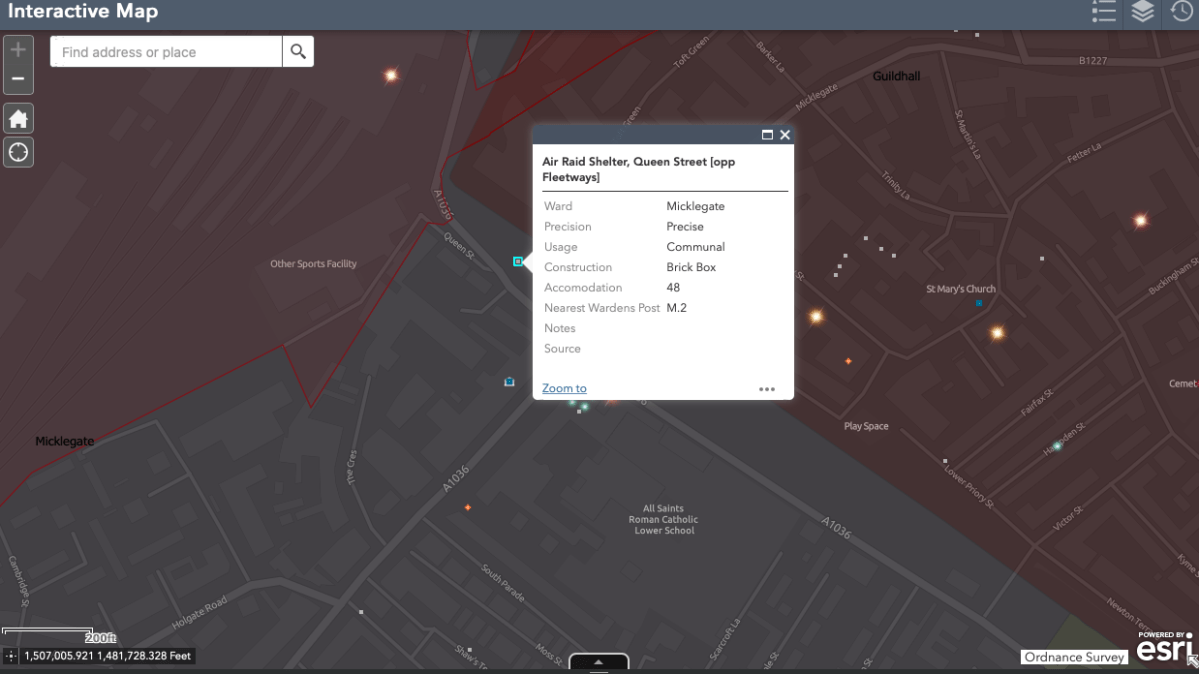Collapse the air raid shelter popup

pos(785,134)
